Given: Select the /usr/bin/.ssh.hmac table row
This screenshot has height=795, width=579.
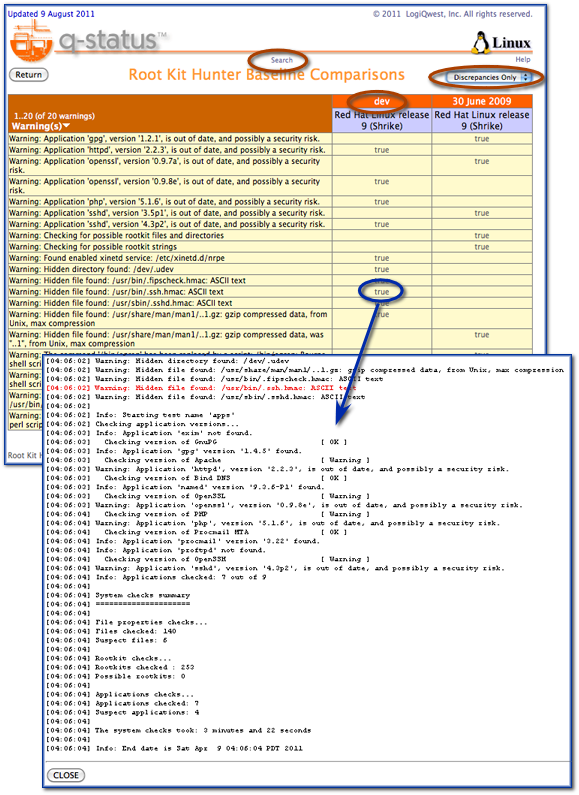Looking at the screenshot, I should tap(270, 292).
